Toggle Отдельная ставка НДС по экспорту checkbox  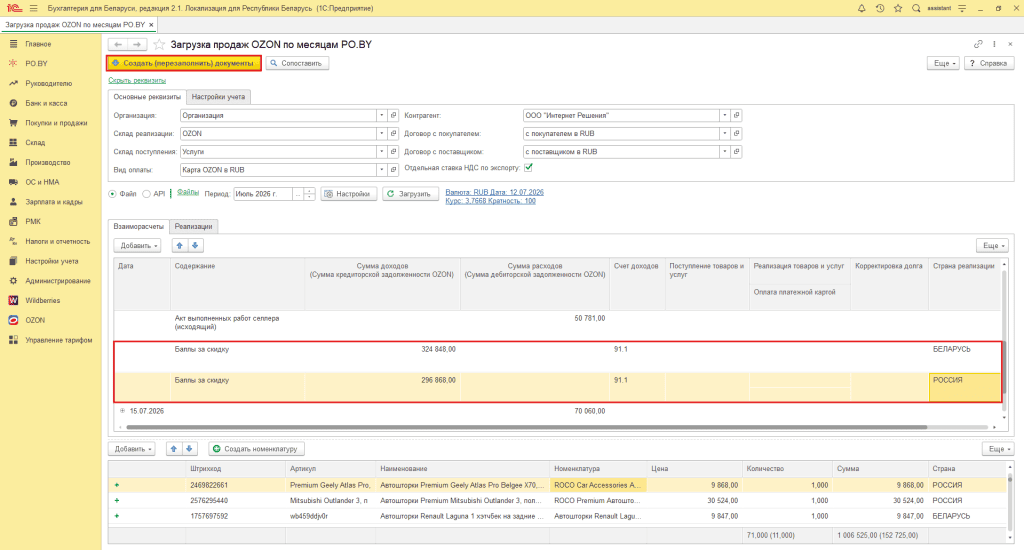click(x=528, y=168)
